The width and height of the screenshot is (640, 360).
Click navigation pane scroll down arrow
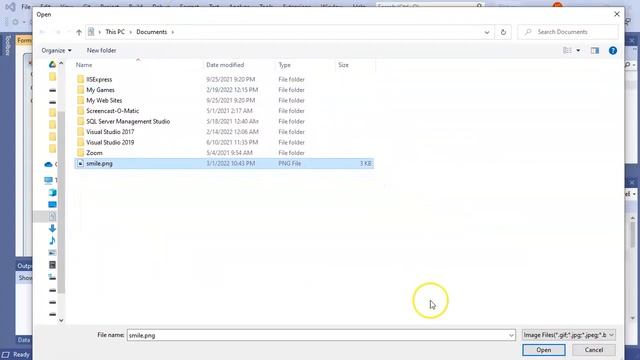(61, 320)
